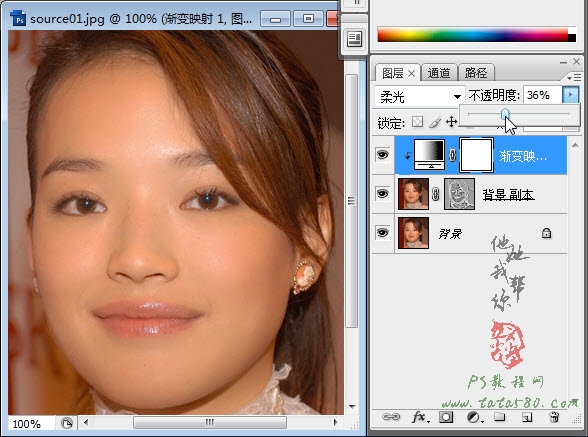The height and width of the screenshot is (437, 588).
Task: Open the blend mode dropdown showing 柔光
Action: click(420, 96)
